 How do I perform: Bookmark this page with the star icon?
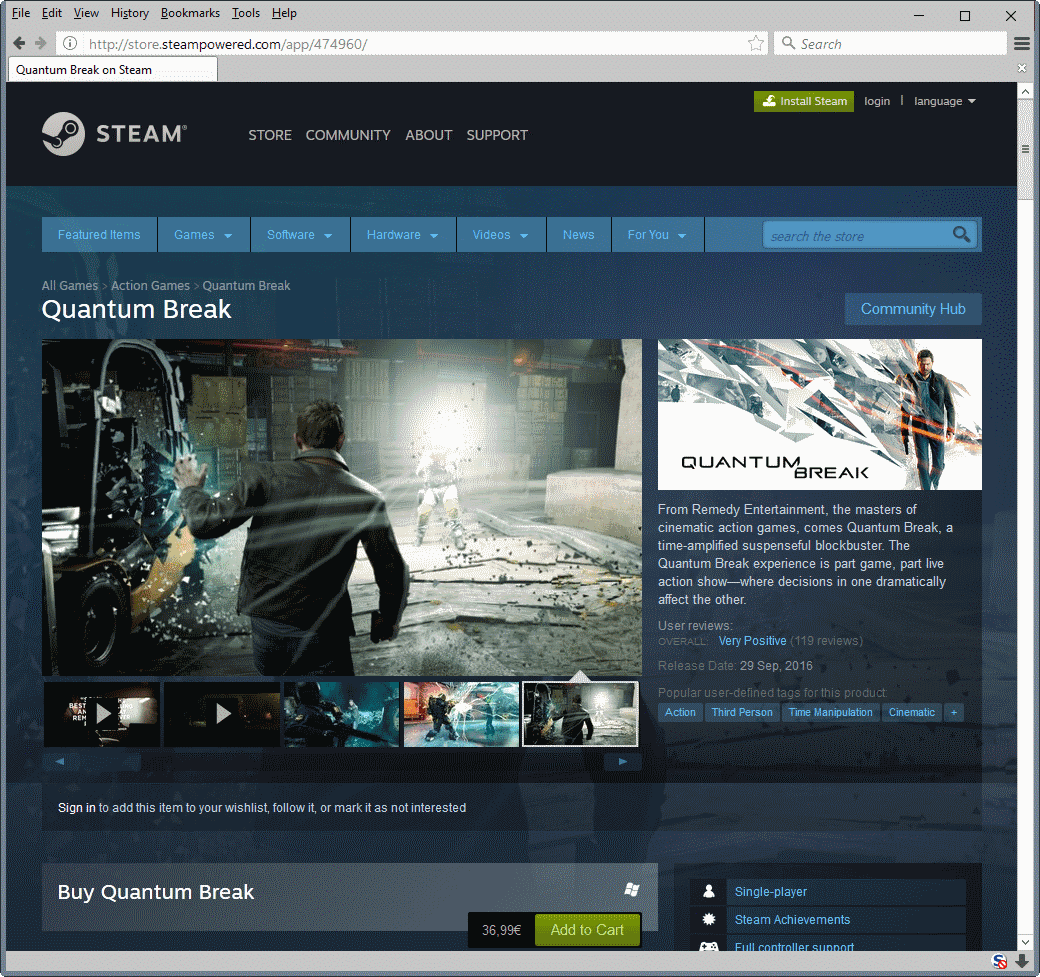pos(755,44)
